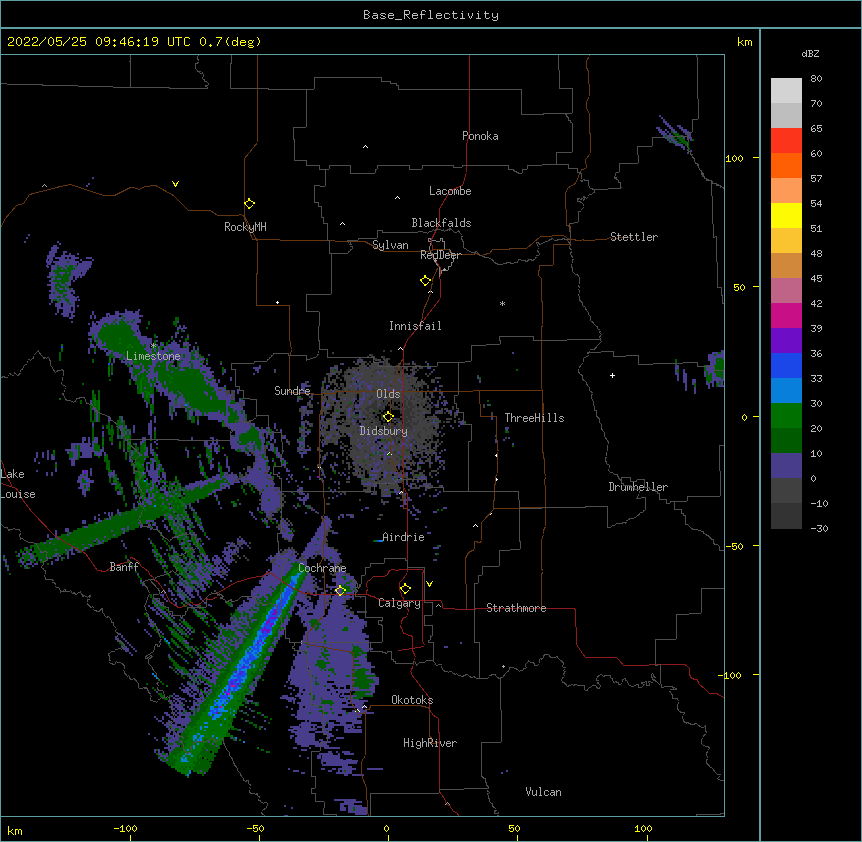This screenshot has height=842, width=862.
Task: Click the dBZ legend heading
Action: [x=810, y=53]
